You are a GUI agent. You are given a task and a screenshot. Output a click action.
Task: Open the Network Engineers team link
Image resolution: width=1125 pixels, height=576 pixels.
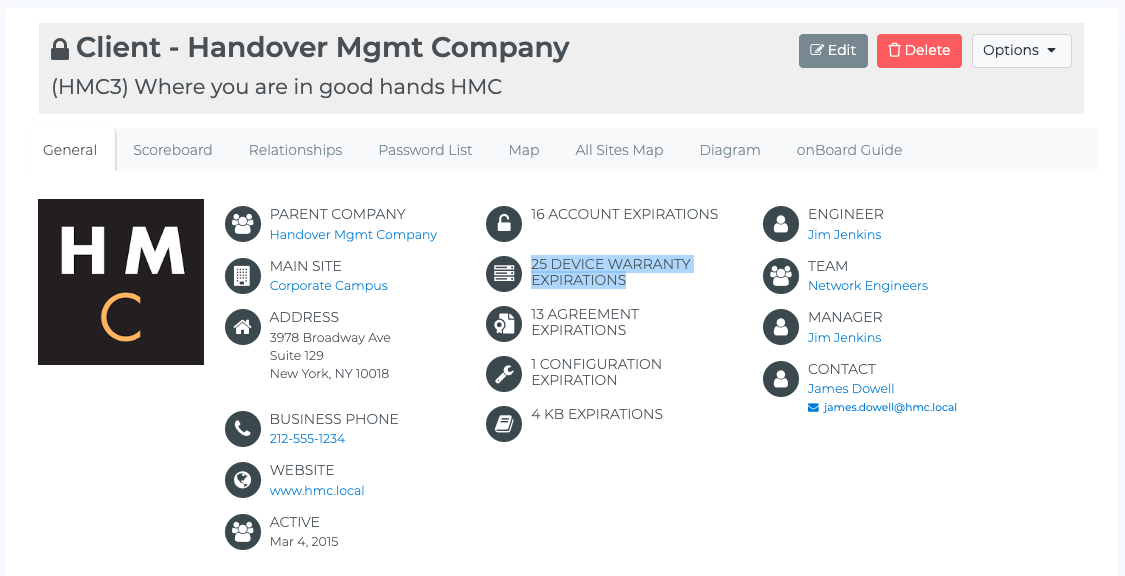click(x=868, y=286)
